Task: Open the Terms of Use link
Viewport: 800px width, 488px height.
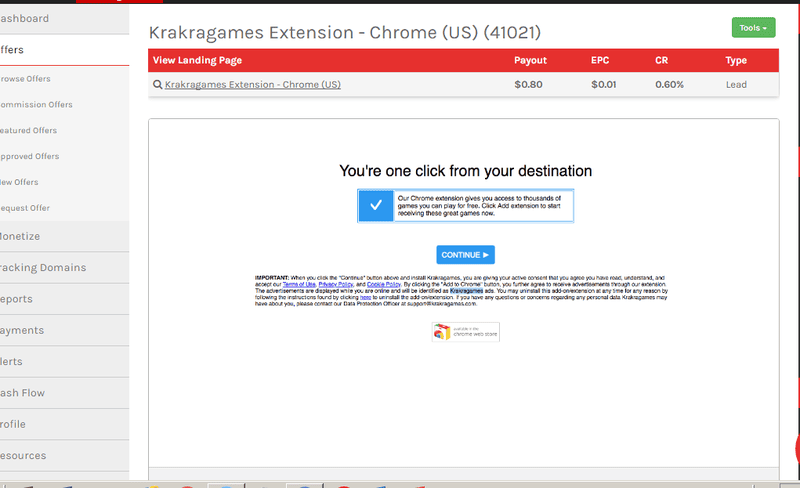Action: (x=299, y=284)
